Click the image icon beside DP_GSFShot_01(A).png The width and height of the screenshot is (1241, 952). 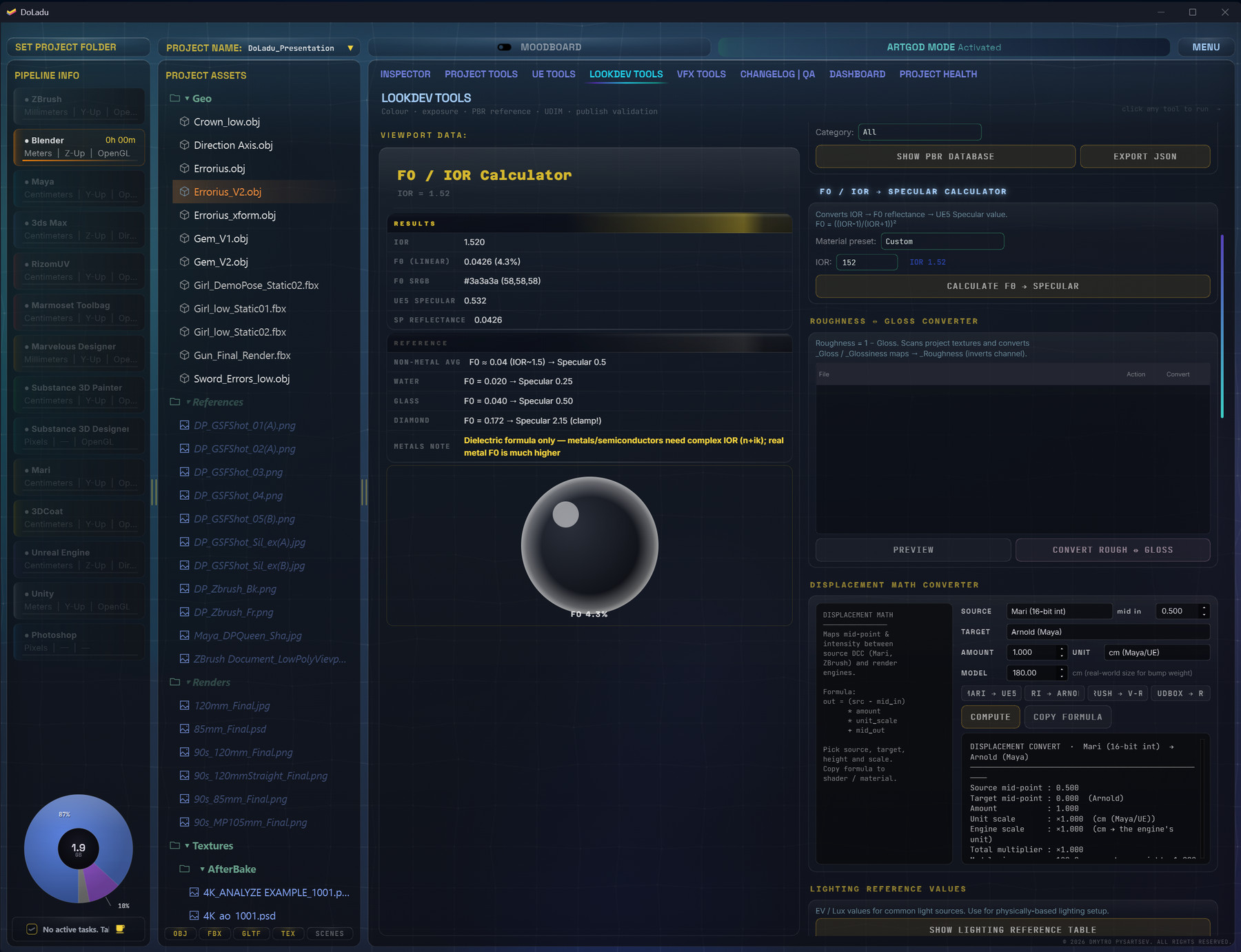[184, 425]
